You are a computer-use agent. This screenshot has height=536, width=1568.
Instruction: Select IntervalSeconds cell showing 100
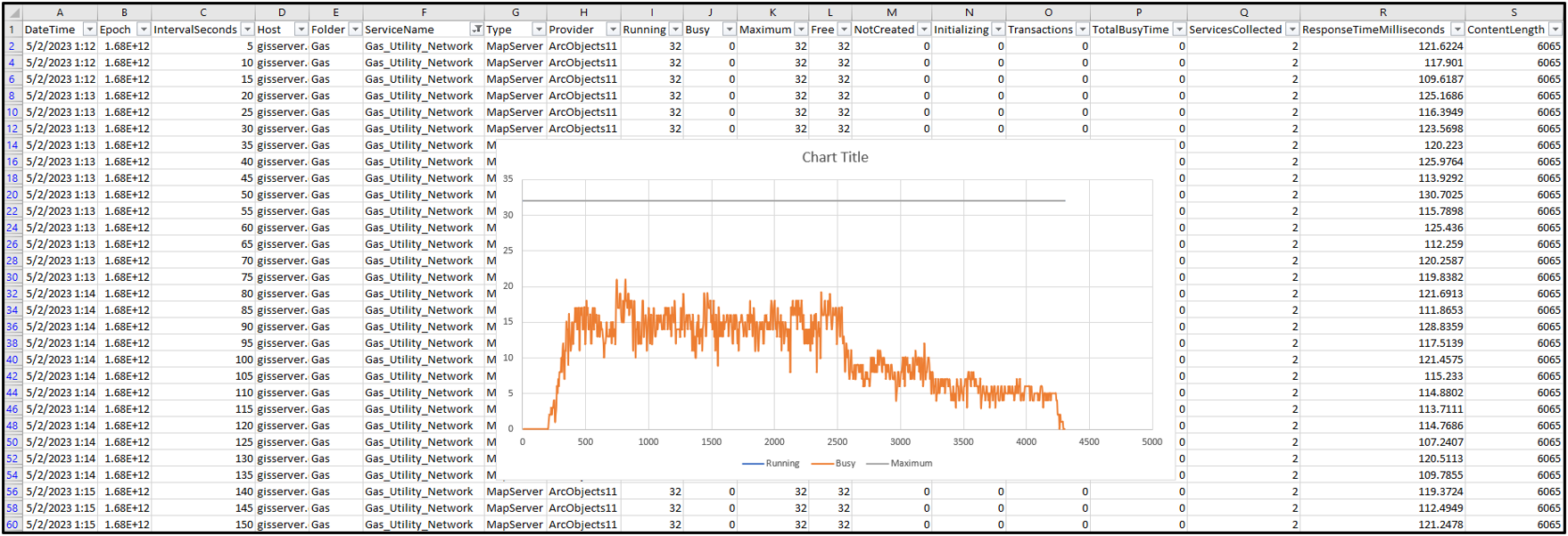[x=203, y=359]
